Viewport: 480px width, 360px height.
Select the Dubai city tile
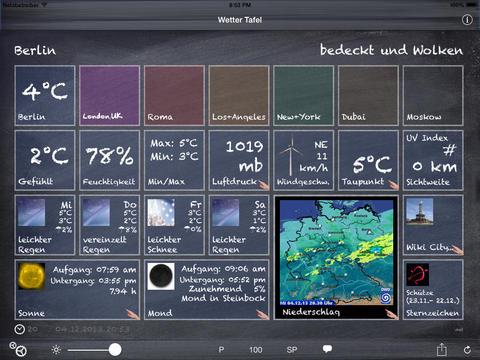click(x=368, y=95)
